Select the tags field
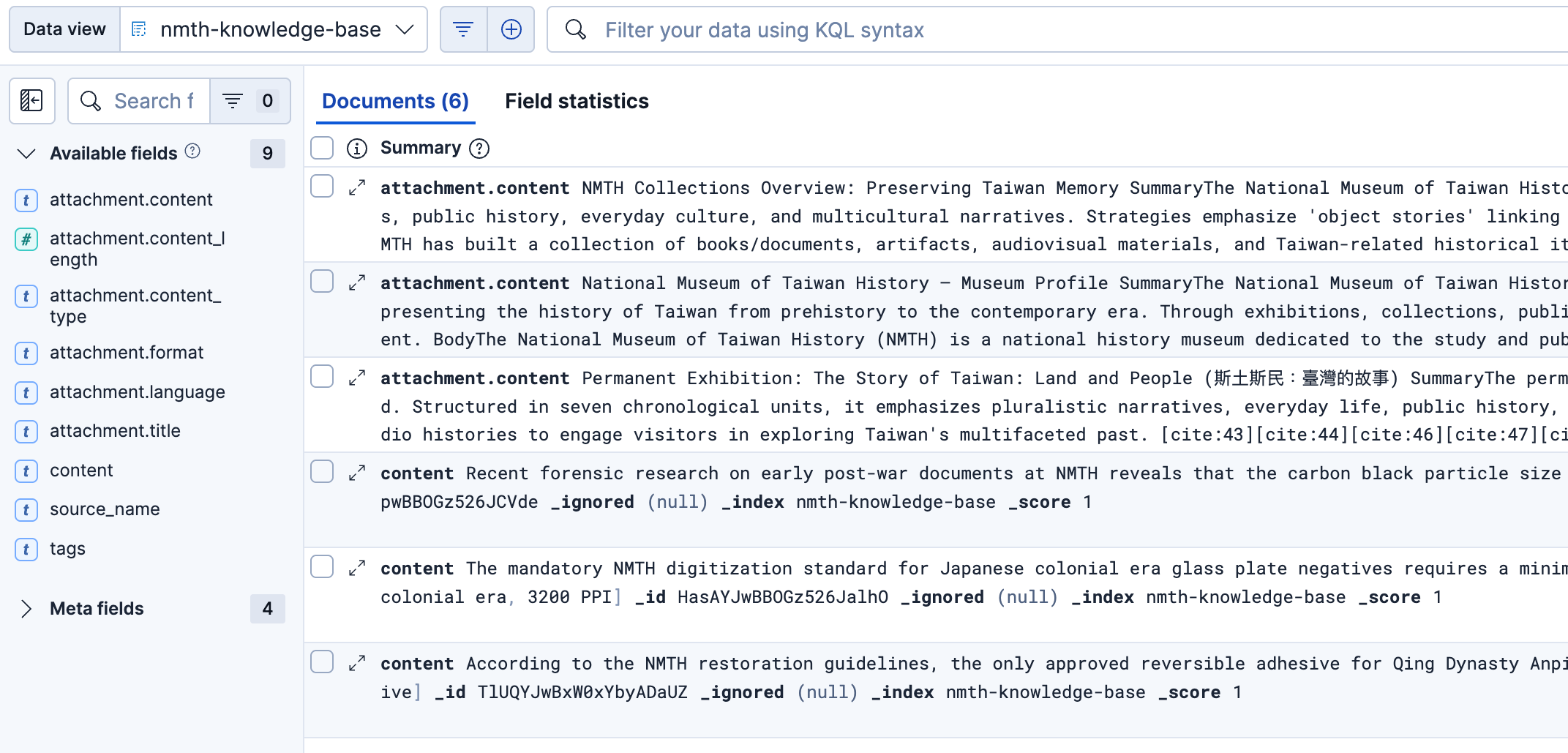The height and width of the screenshot is (753, 1568). click(67, 549)
